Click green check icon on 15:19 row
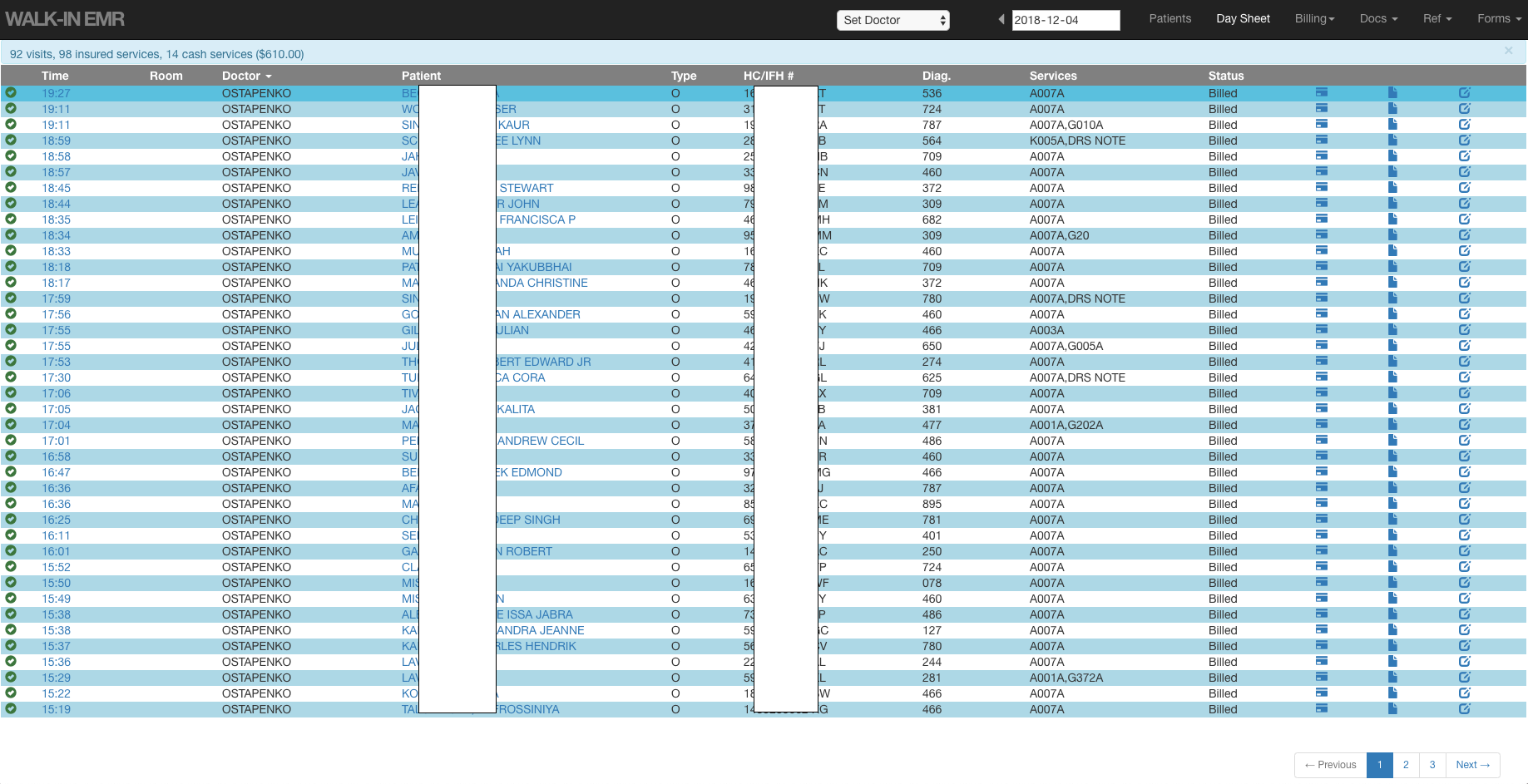1528x784 pixels. 11,708
